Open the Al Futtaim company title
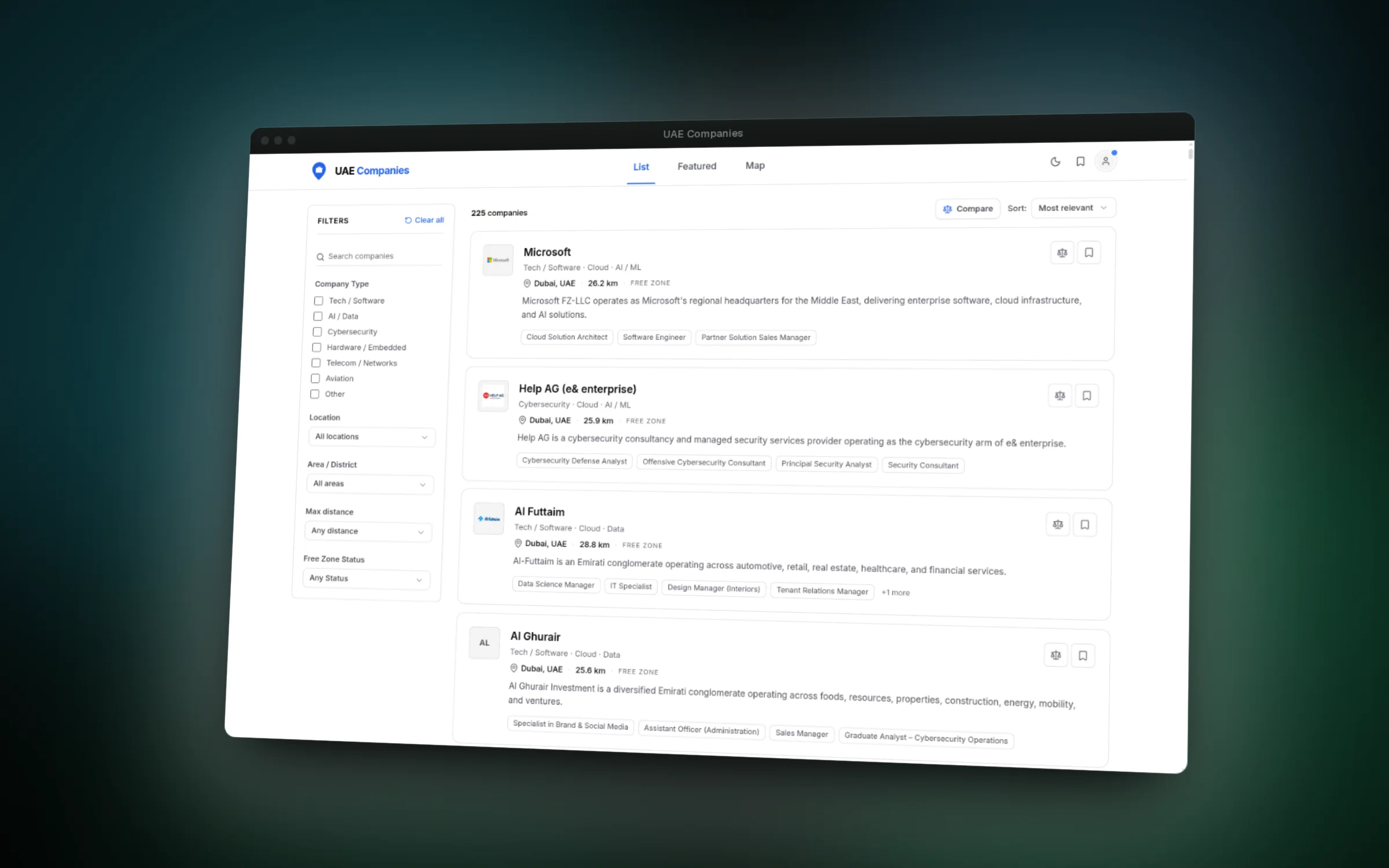 [539, 512]
